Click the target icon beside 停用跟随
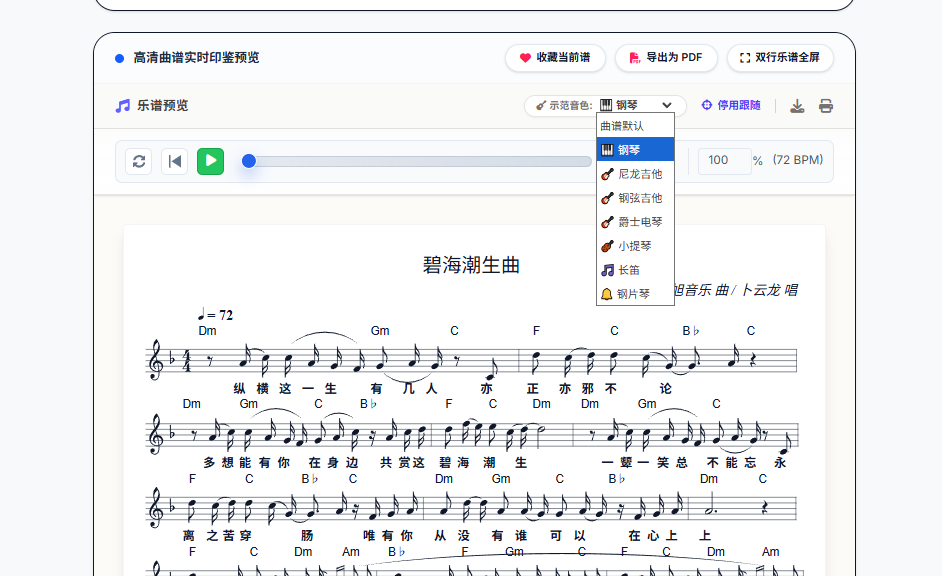 [706, 105]
